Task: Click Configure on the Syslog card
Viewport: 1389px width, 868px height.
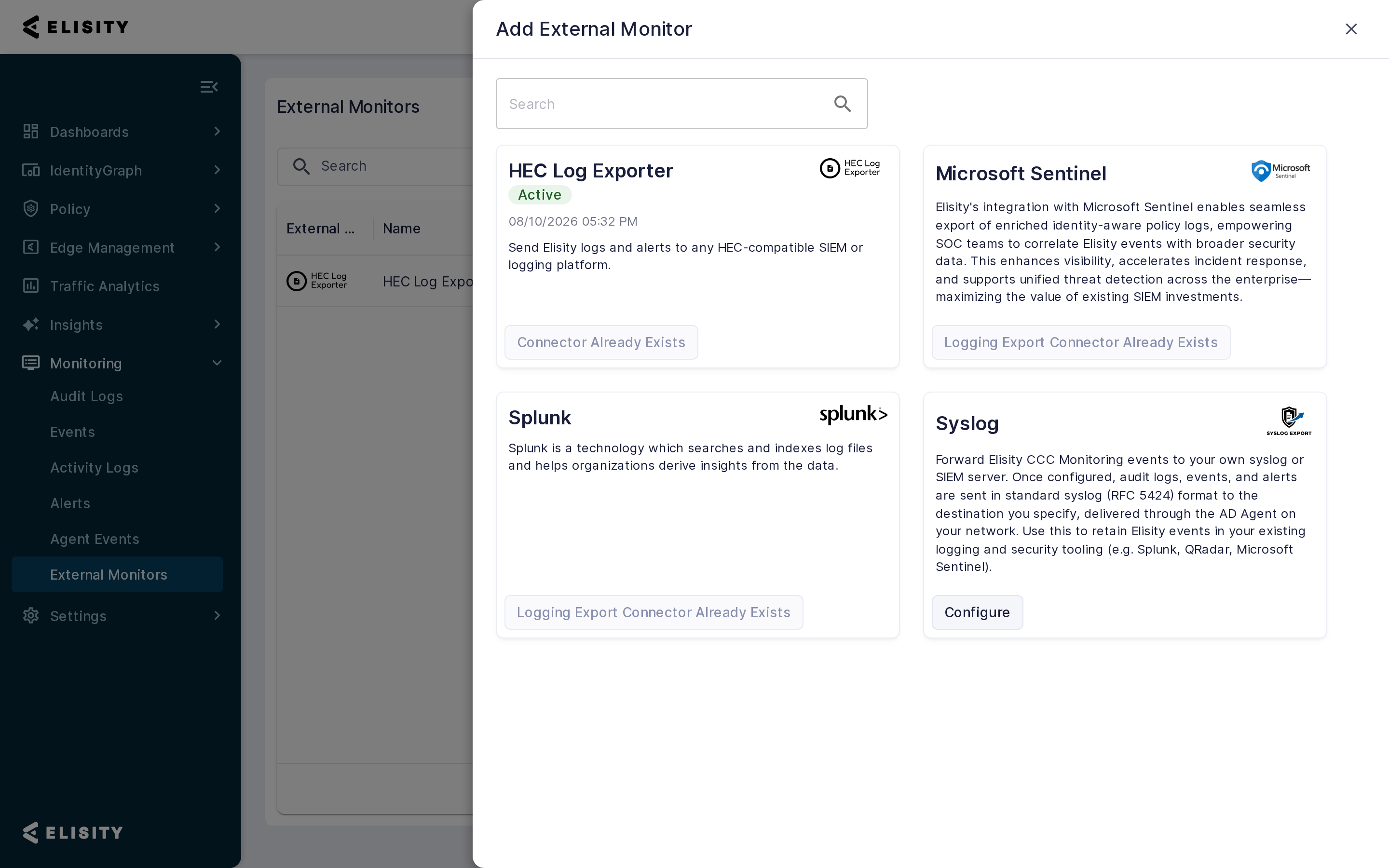Action: point(977,612)
